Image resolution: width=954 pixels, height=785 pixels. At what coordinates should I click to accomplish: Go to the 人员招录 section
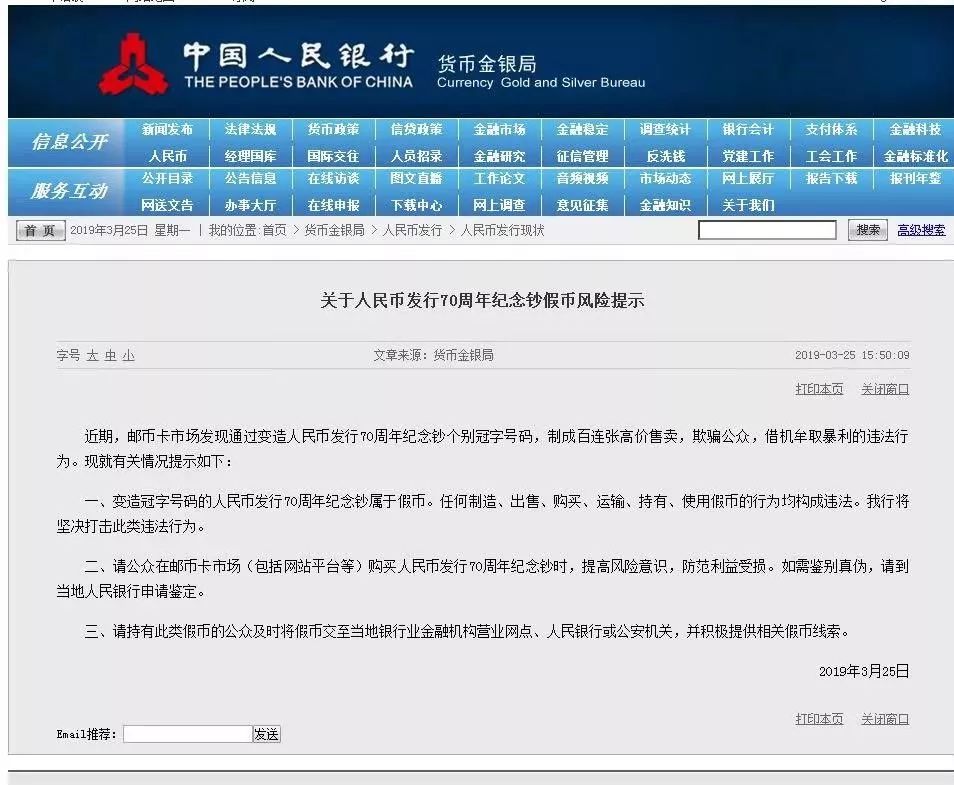[416, 156]
